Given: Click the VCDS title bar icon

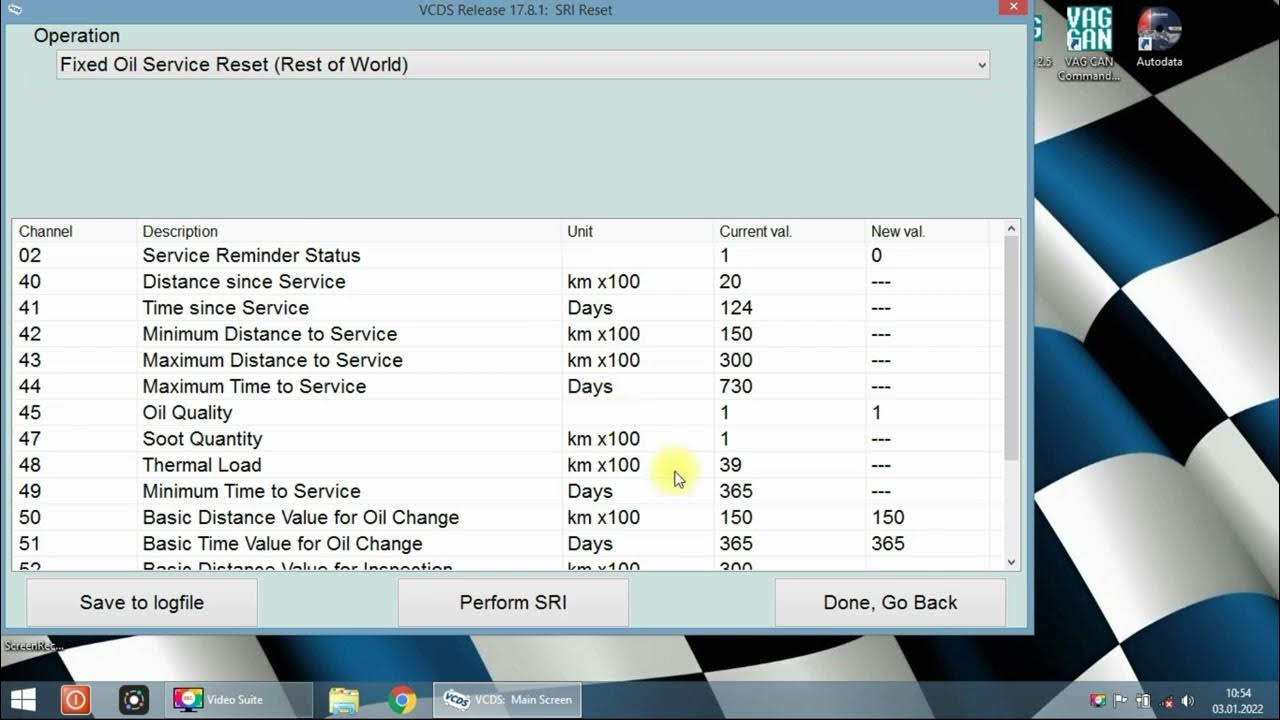Looking at the screenshot, I should pyautogui.click(x=15, y=9).
